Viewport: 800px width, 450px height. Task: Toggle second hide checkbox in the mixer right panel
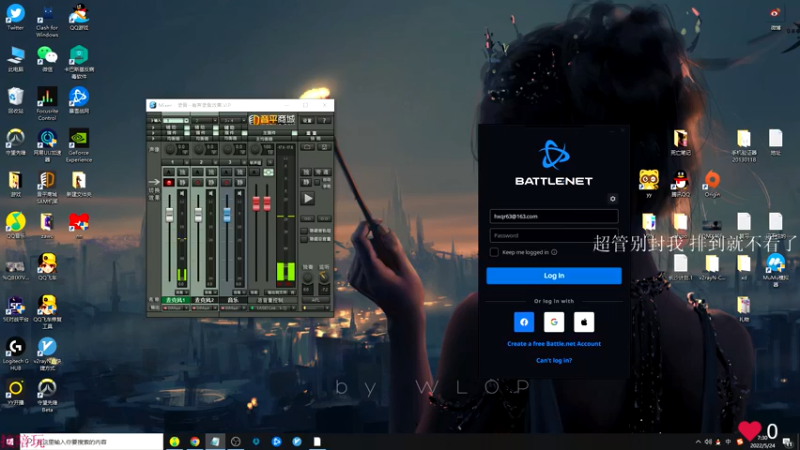[304, 239]
